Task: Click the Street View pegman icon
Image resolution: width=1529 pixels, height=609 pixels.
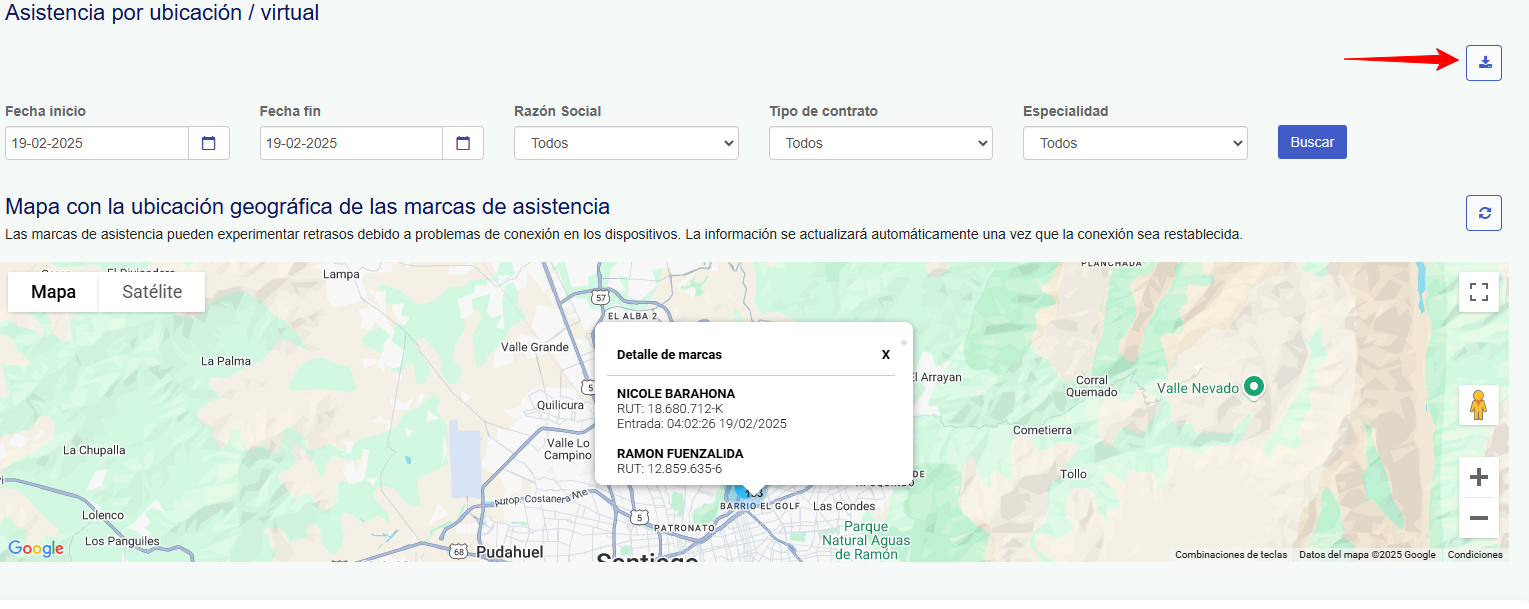Action: click(x=1478, y=405)
